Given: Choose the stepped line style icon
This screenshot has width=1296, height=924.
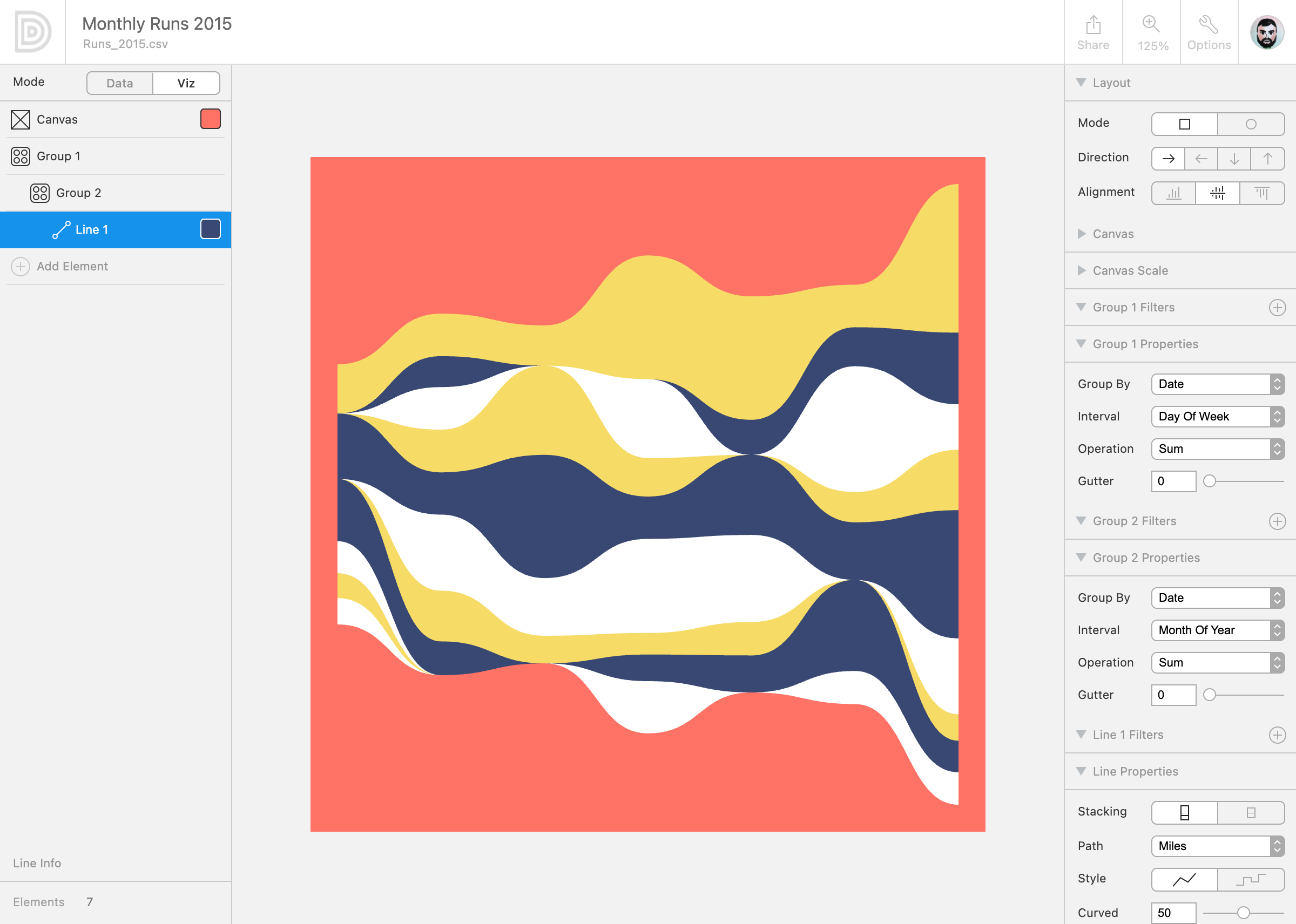Looking at the screenshot, I should [1251, 880].
